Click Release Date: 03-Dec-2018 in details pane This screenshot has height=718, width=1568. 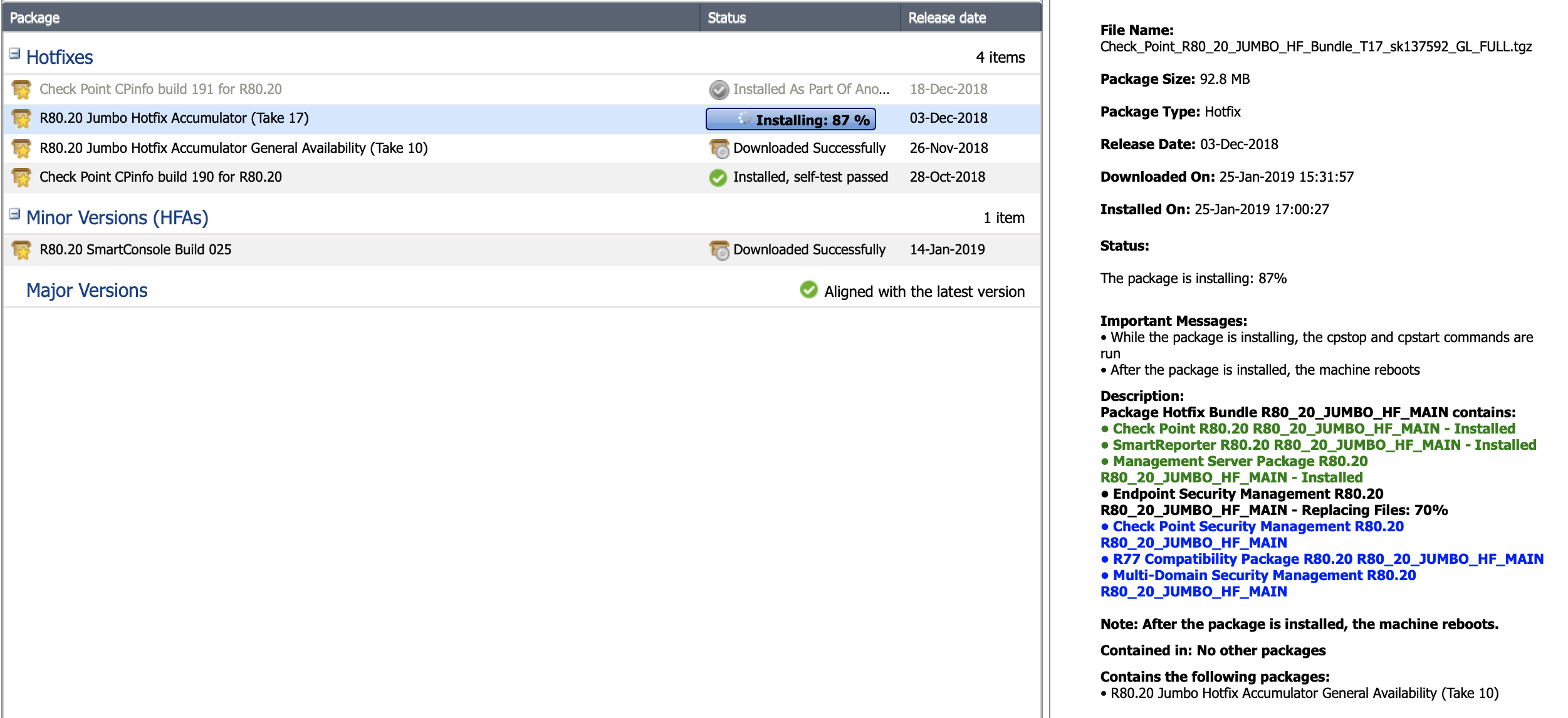pos(1189,144)
